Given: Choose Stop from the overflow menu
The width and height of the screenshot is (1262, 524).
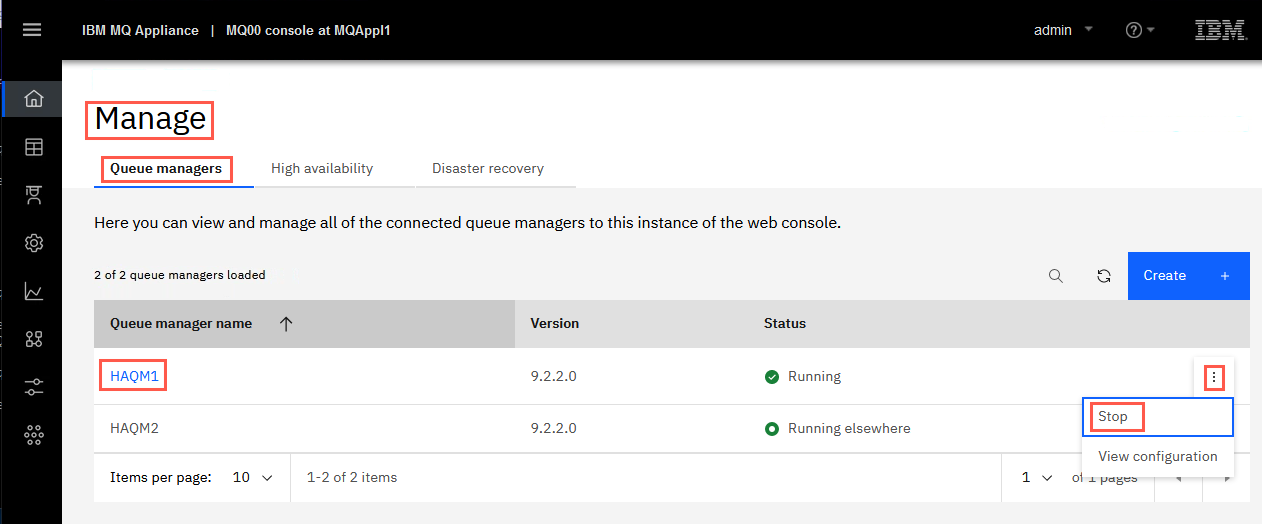Looking at the screenshot, I should pyautogui.click(x=1158, y=417).
